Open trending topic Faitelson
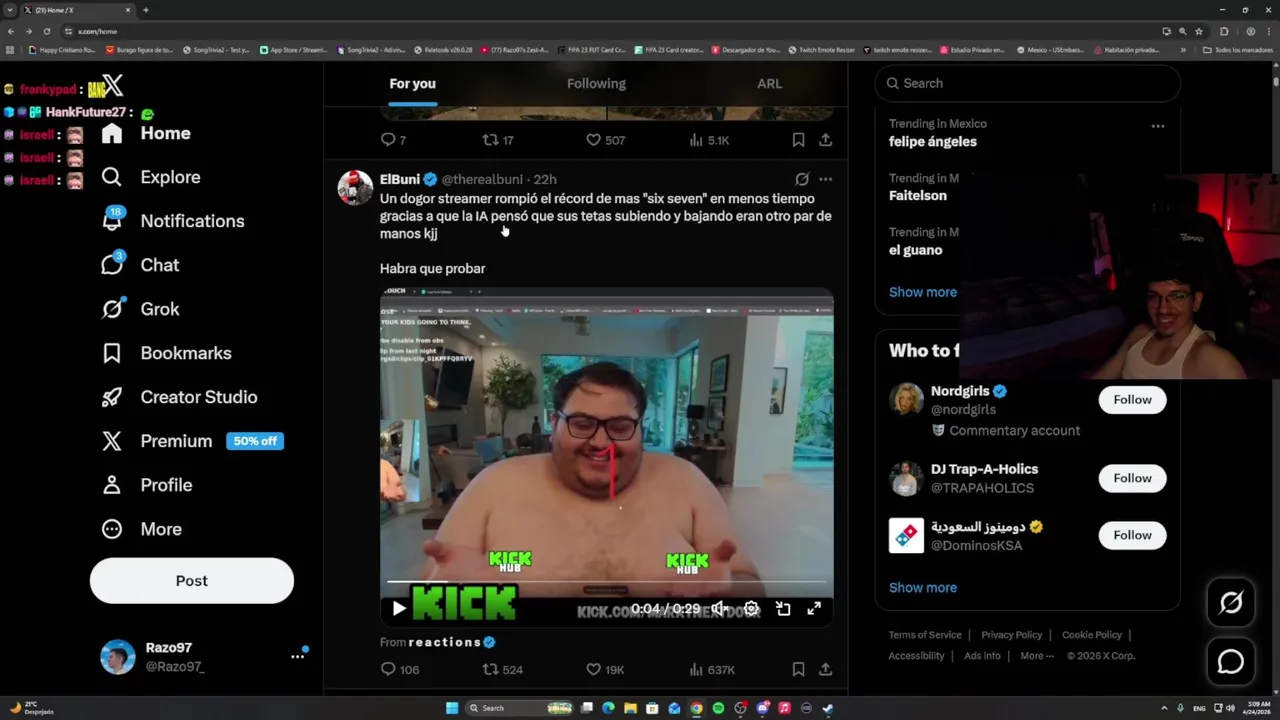 point(918,196)
